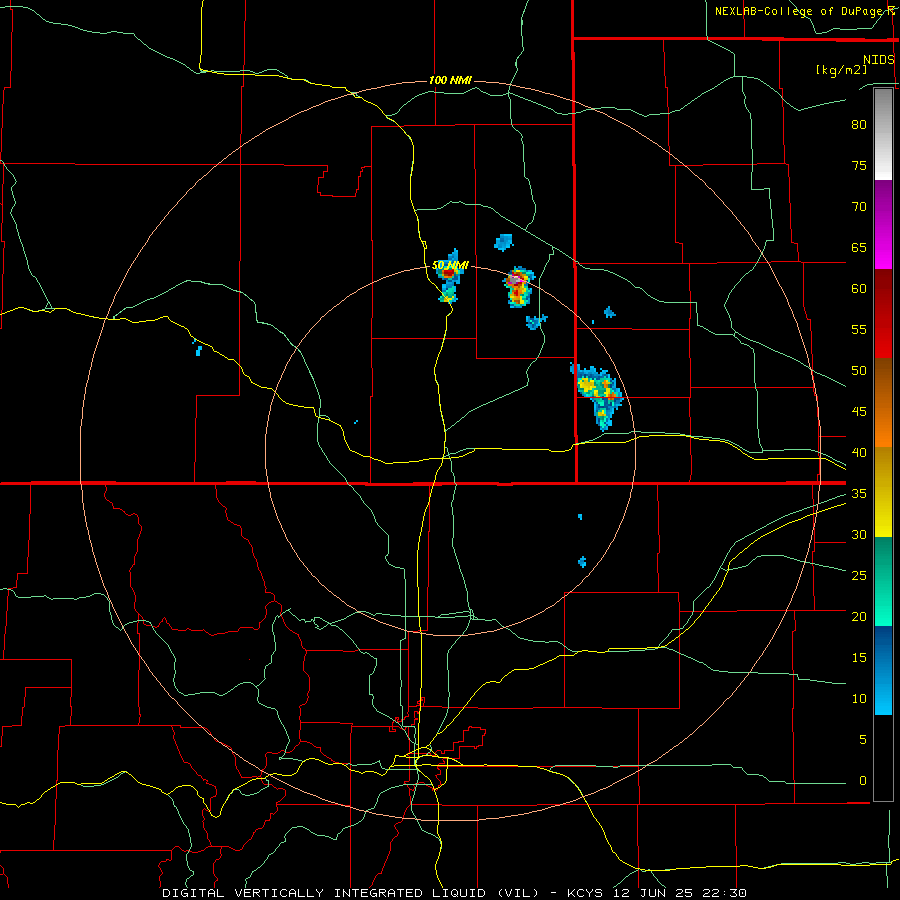Pick the purple-magenta segment of the color scale
This screenshot has width=900, height=900.
pos(883,225)
